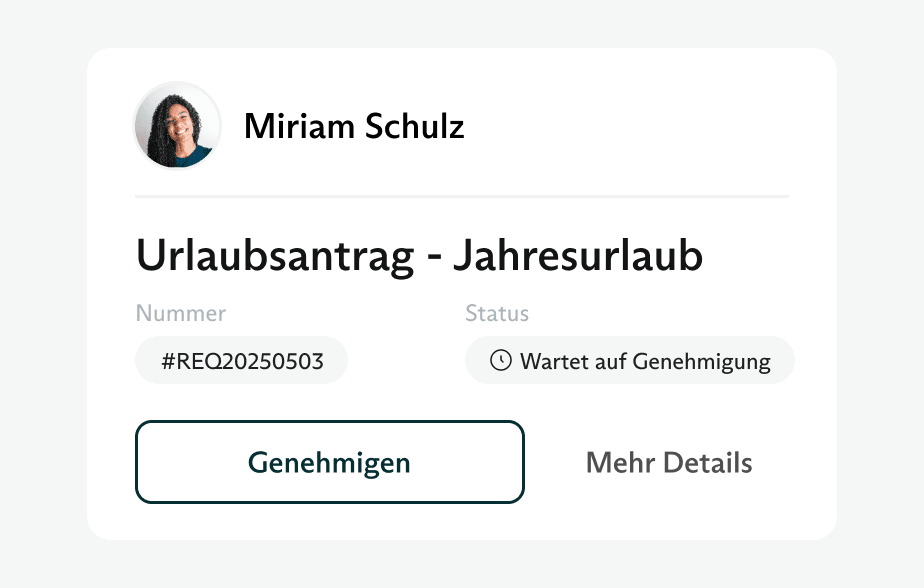Click the Wartet auf Genehmigung status text

tap(645, 361)
